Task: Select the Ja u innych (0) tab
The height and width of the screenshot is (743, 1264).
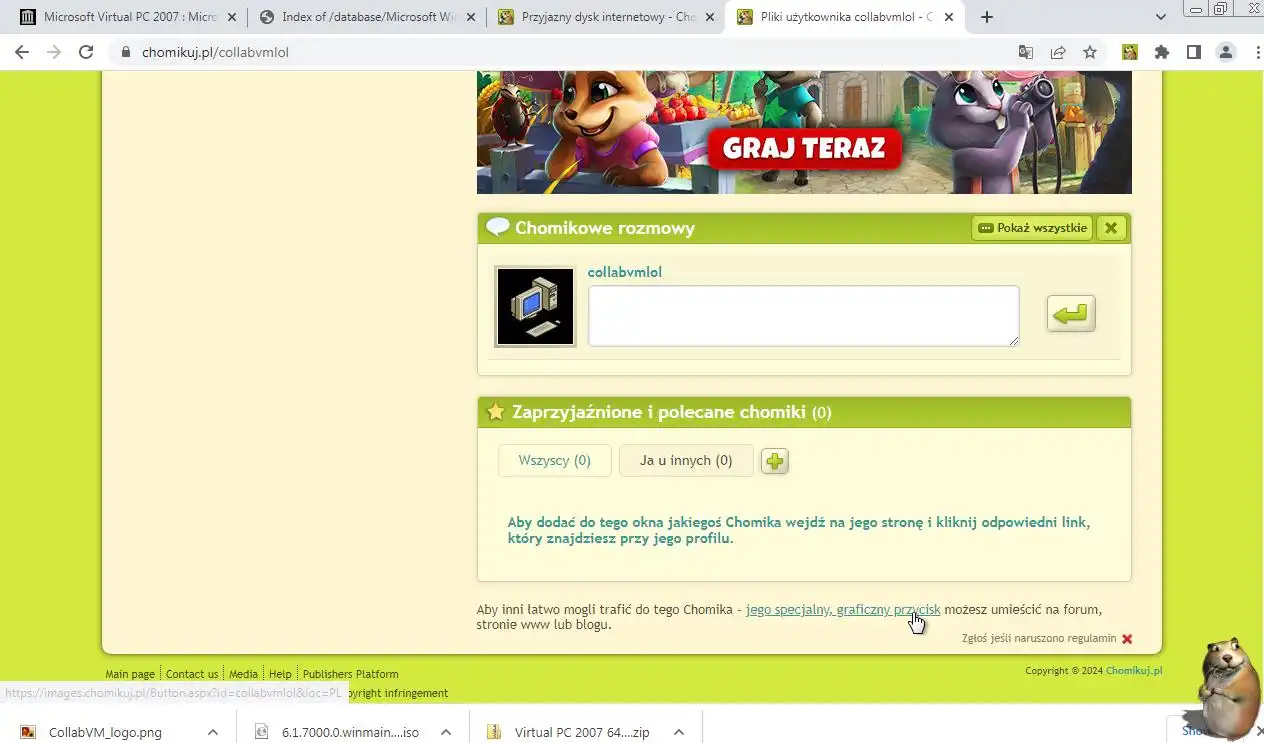Action: [686, 460]
